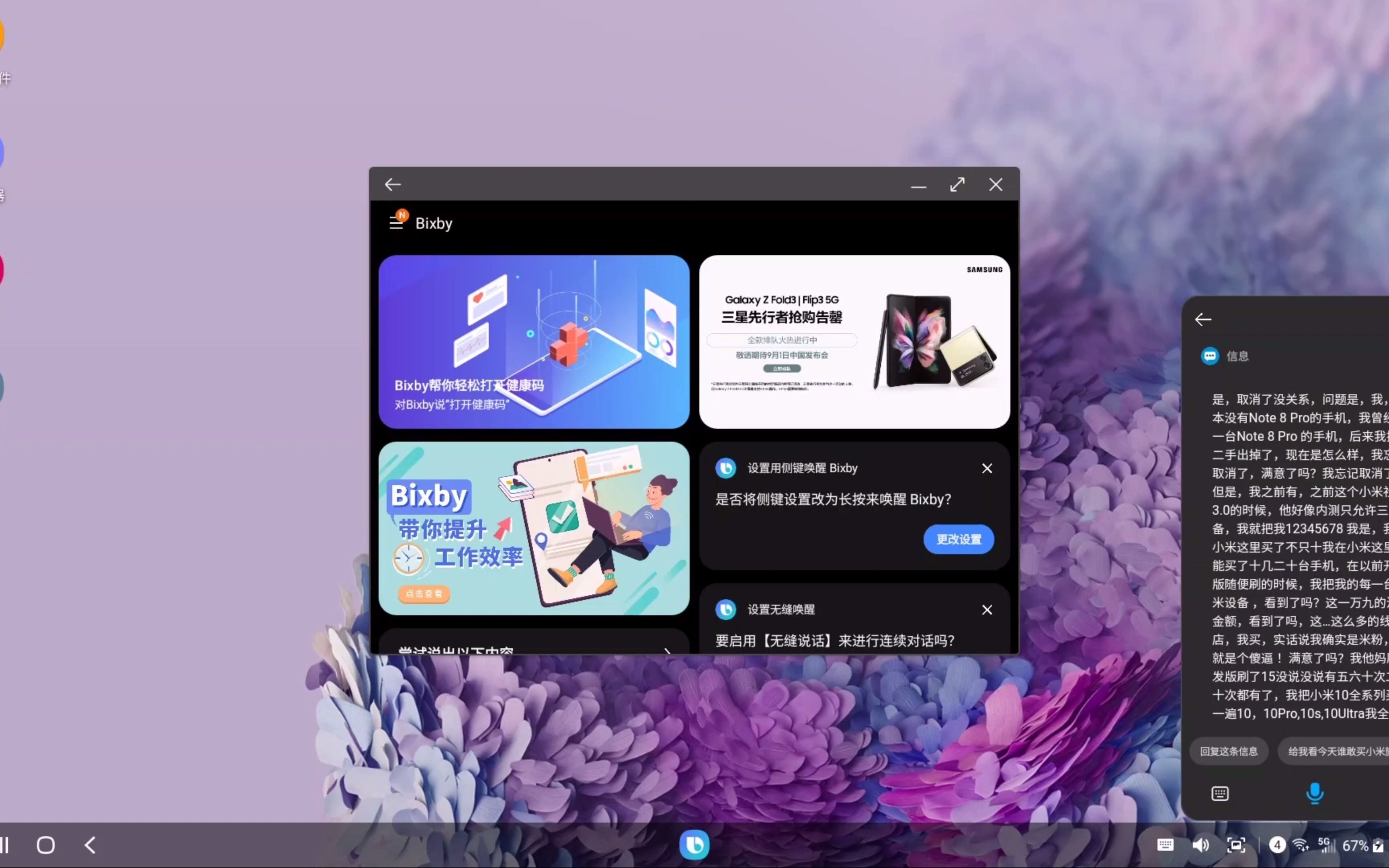Click the screenshot capture tray icon

[1236, 845]
